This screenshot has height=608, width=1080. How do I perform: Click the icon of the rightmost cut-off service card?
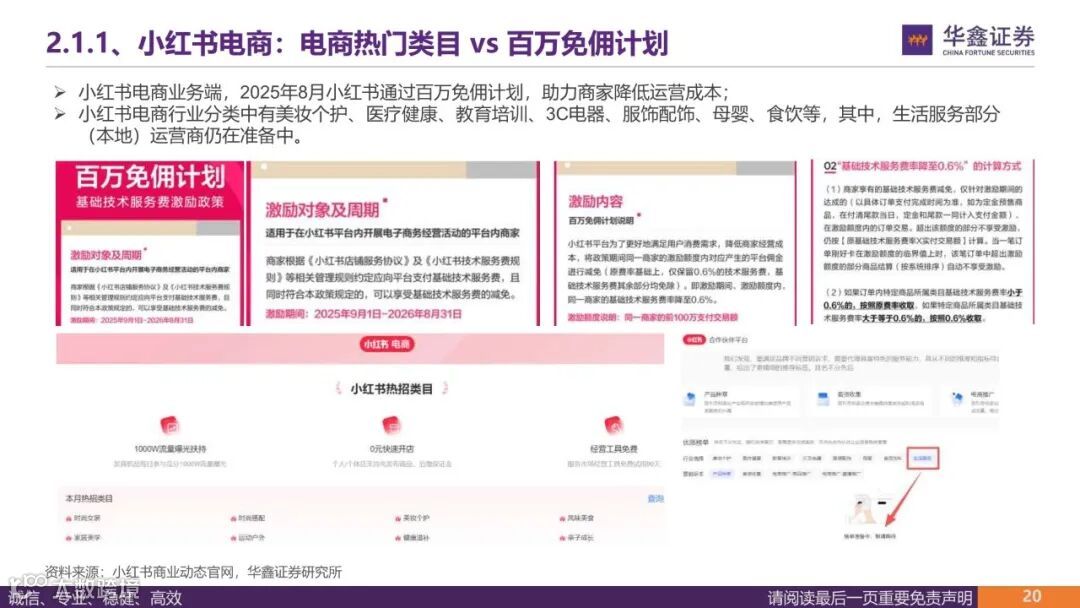pos(957,399)
